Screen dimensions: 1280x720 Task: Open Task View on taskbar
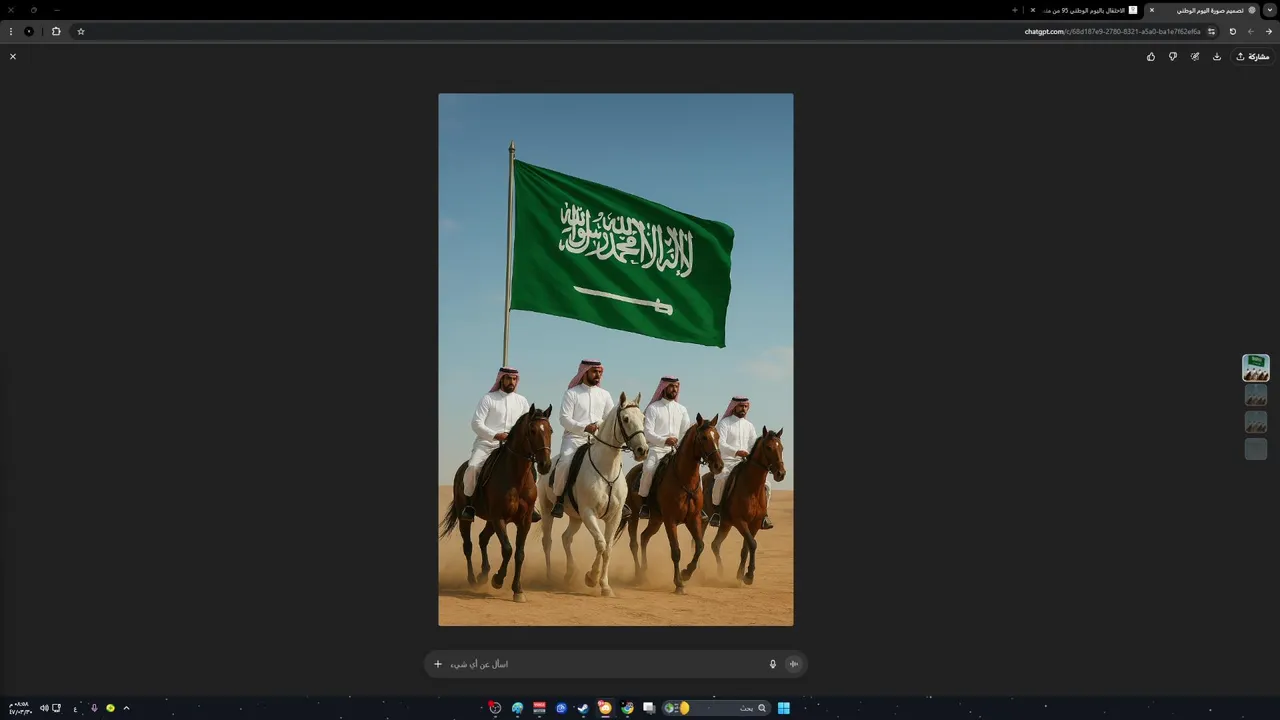click(x=649, y=708)
